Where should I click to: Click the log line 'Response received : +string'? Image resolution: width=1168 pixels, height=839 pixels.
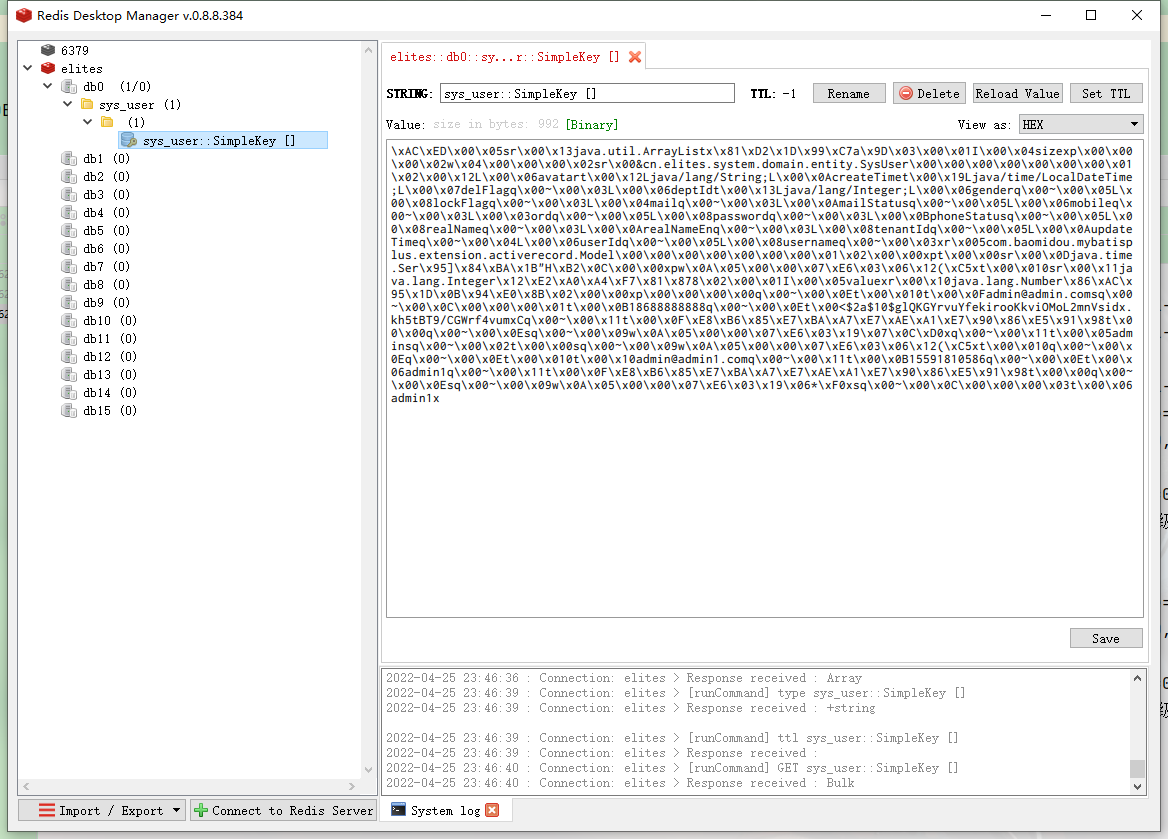631,708
